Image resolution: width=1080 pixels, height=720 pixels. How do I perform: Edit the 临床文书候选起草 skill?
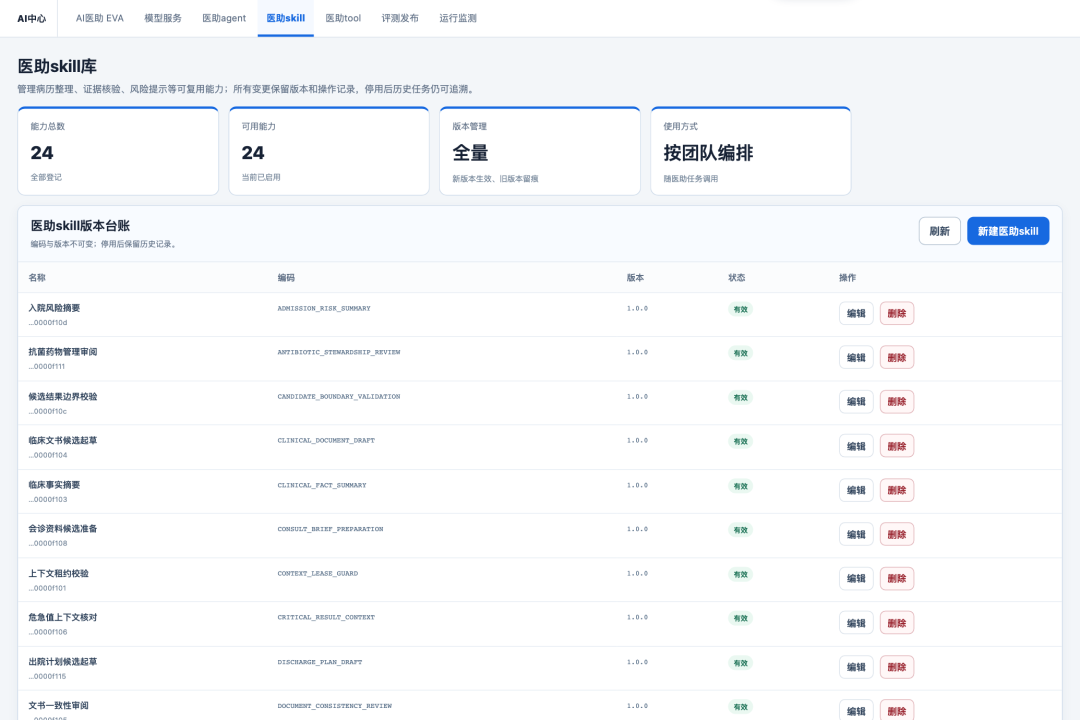pos(856,446)
